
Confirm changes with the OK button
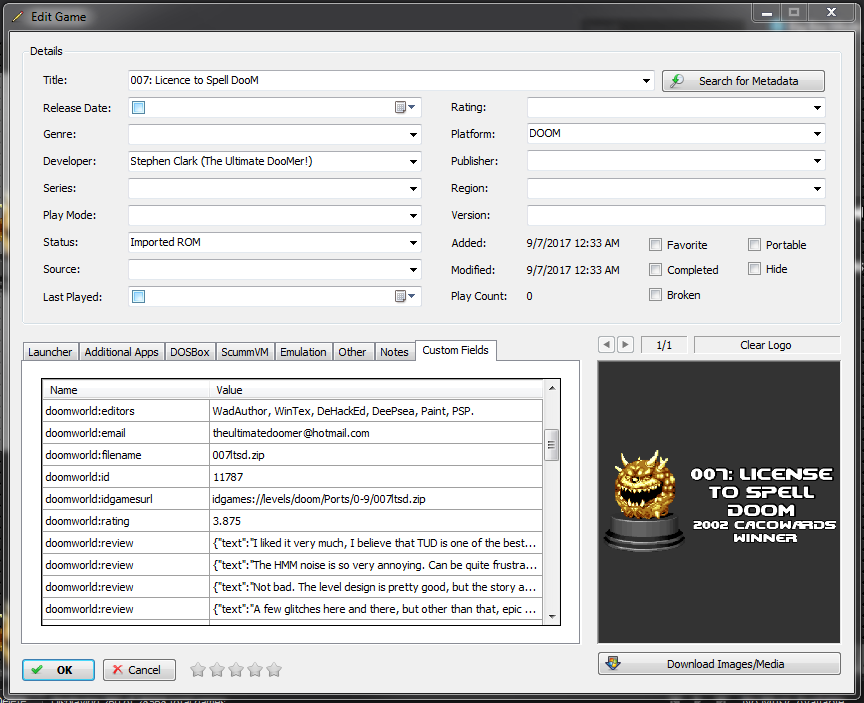tap(58, 670)
